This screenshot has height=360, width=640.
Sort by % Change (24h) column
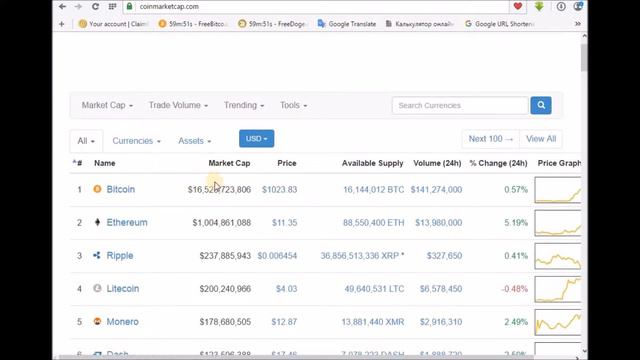tap(498, 163)
